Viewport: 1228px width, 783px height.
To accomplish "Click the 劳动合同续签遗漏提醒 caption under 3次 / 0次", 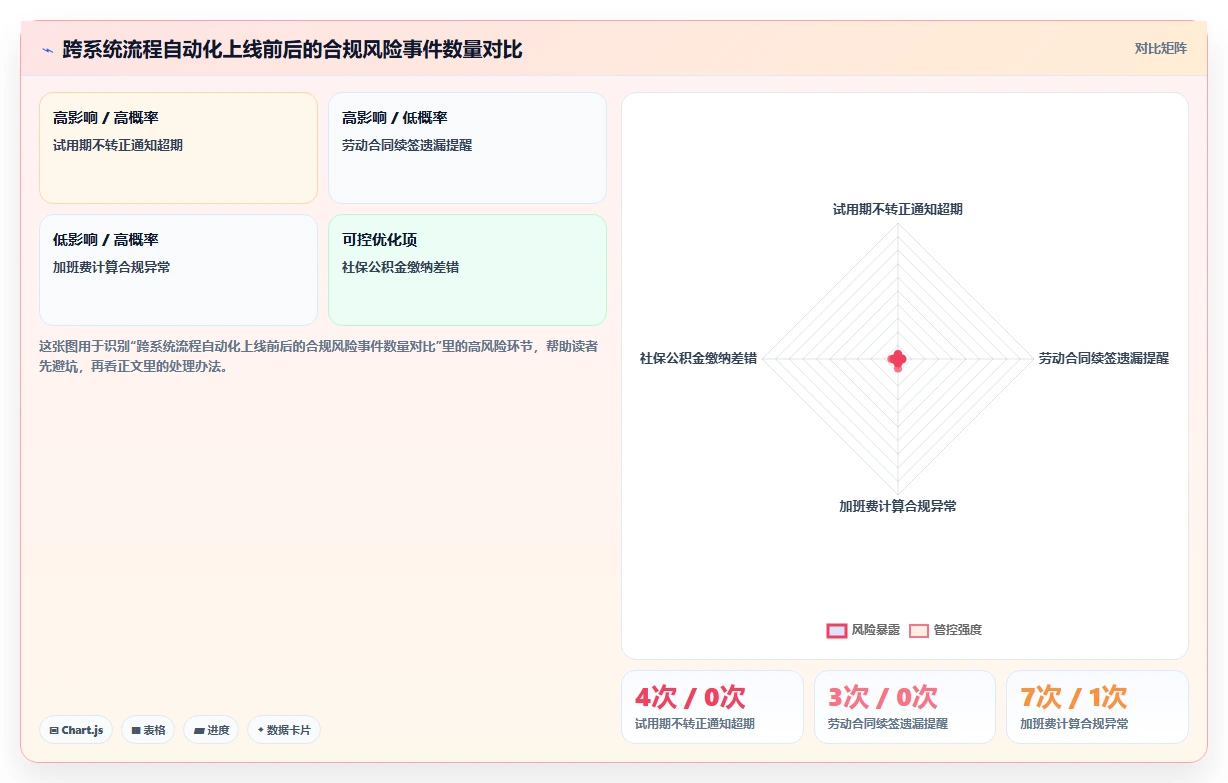I will (888, 723).
